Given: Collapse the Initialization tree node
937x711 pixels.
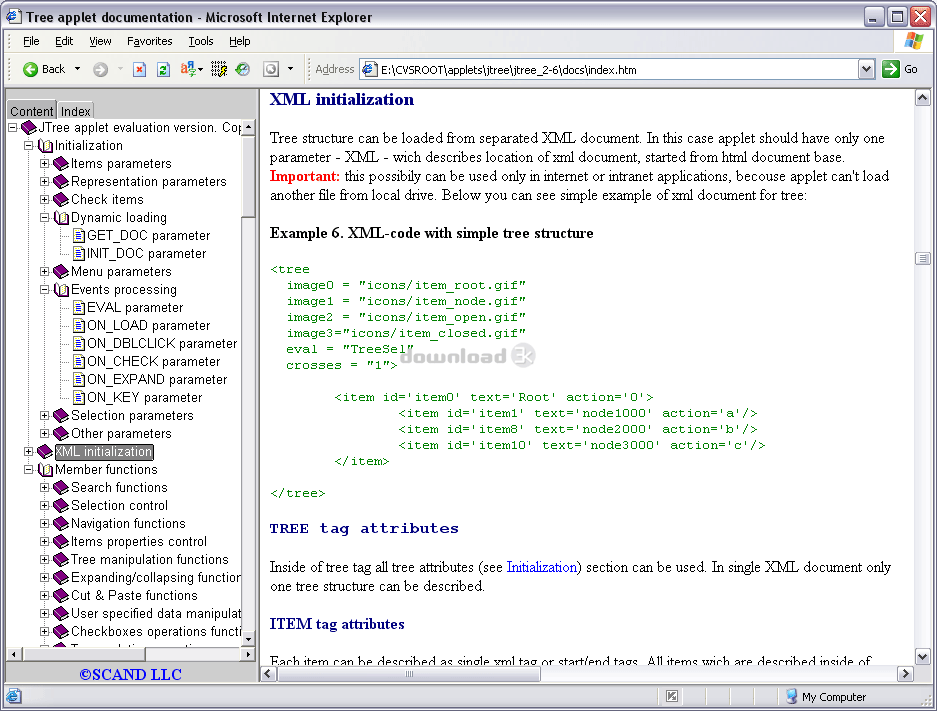Looking at the screenshot, I should click(x=29, y=146).
